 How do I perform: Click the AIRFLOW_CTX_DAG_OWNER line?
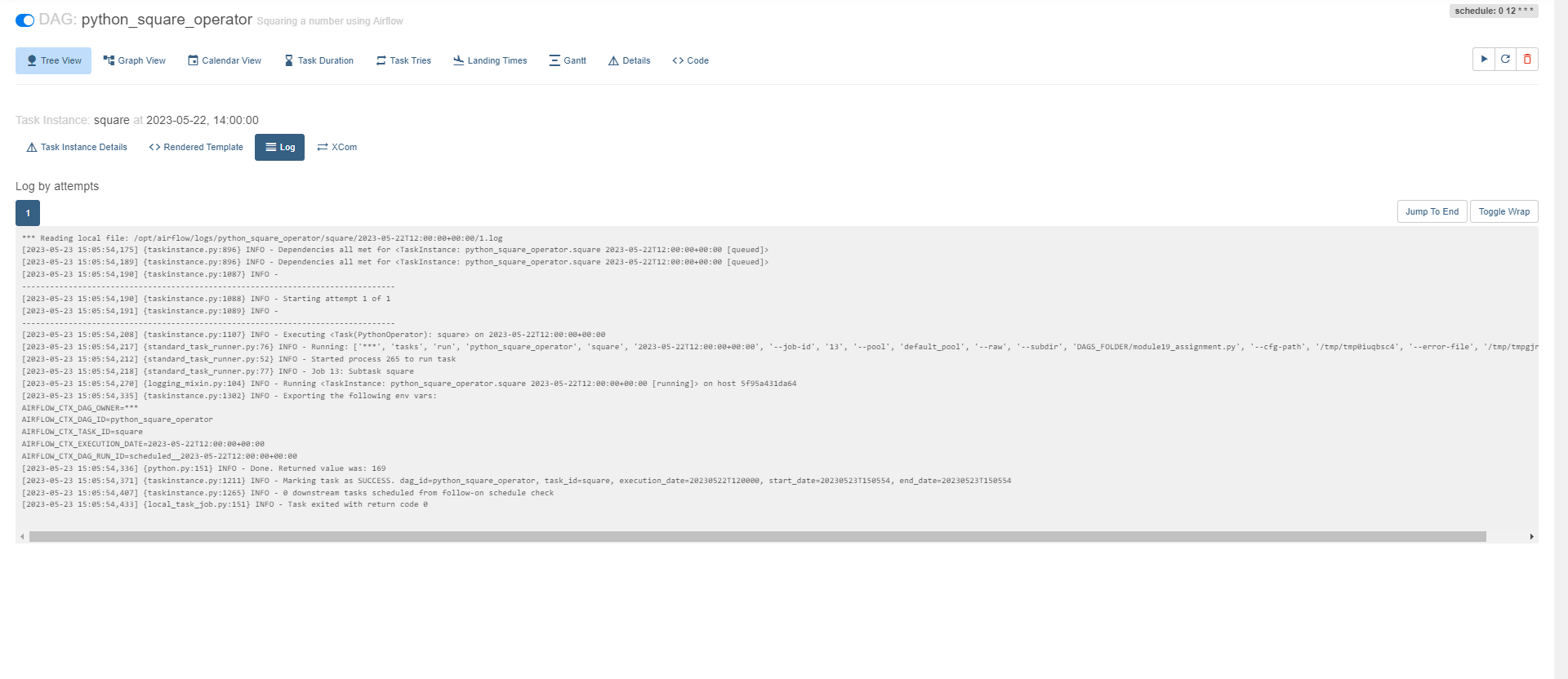pos(80,408)
